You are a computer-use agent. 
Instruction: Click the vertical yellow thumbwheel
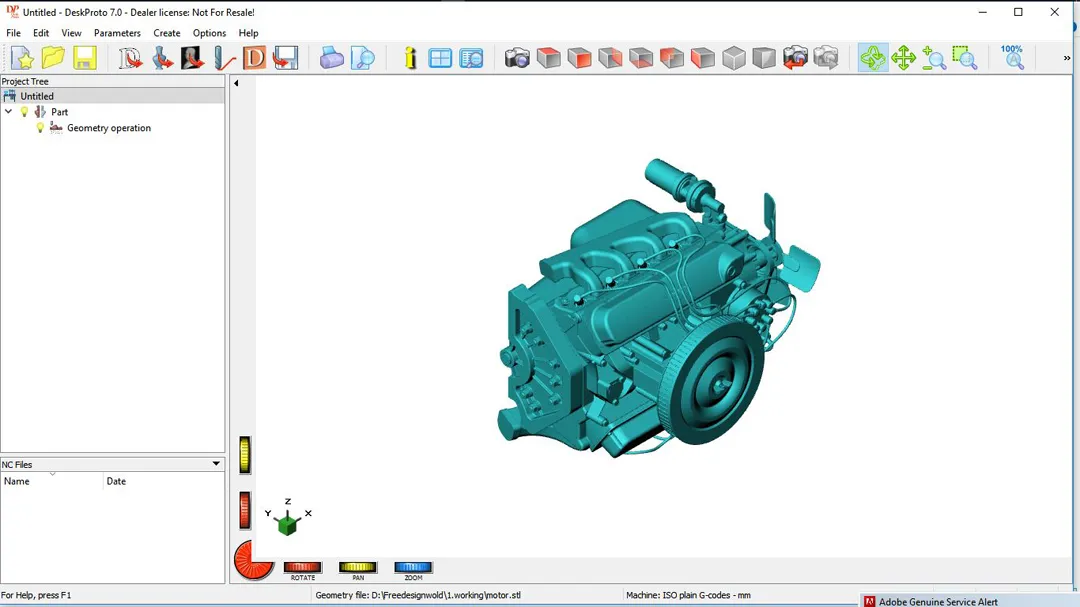245,455
